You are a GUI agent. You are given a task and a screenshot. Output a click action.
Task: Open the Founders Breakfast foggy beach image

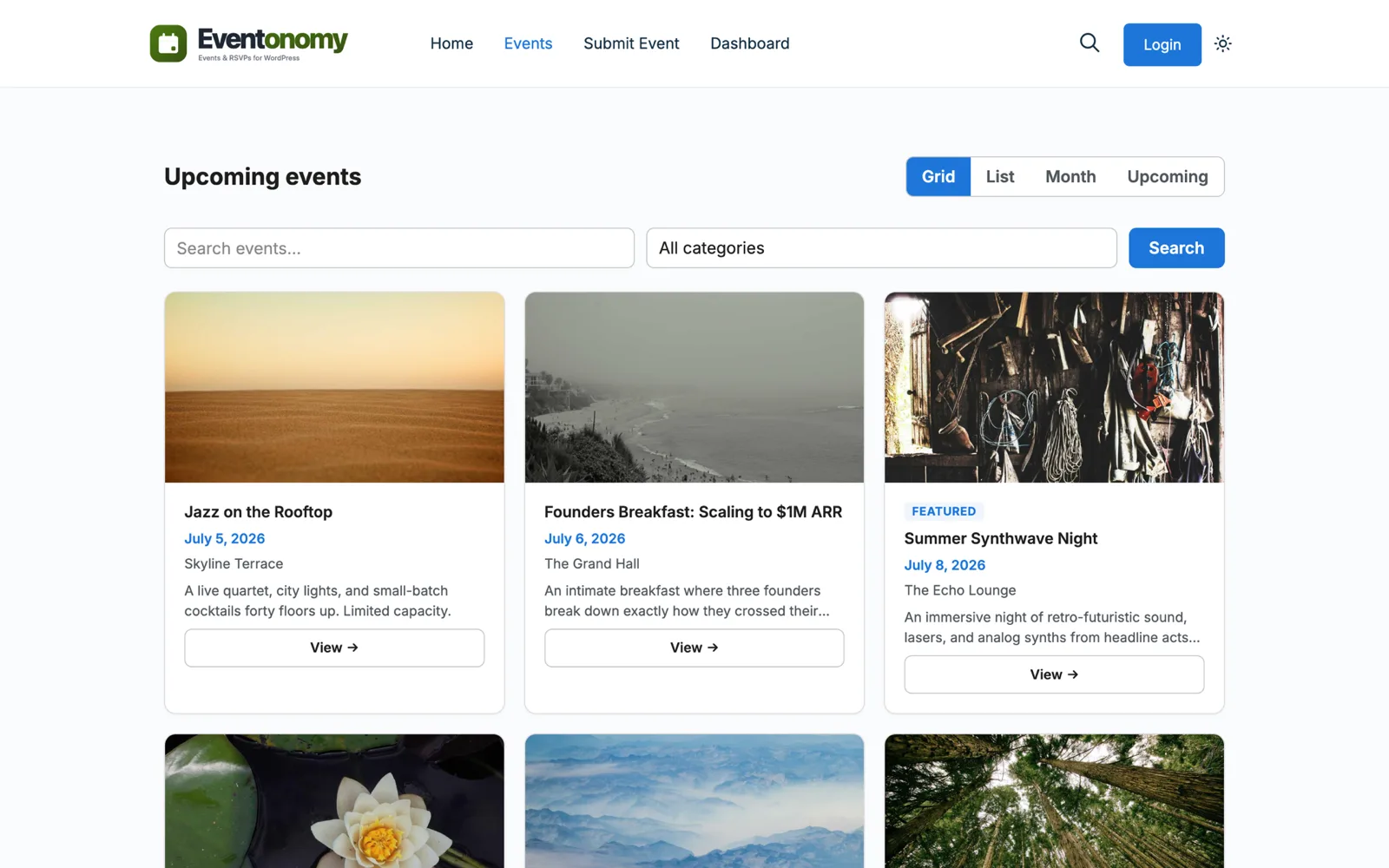tap(694, 387)
